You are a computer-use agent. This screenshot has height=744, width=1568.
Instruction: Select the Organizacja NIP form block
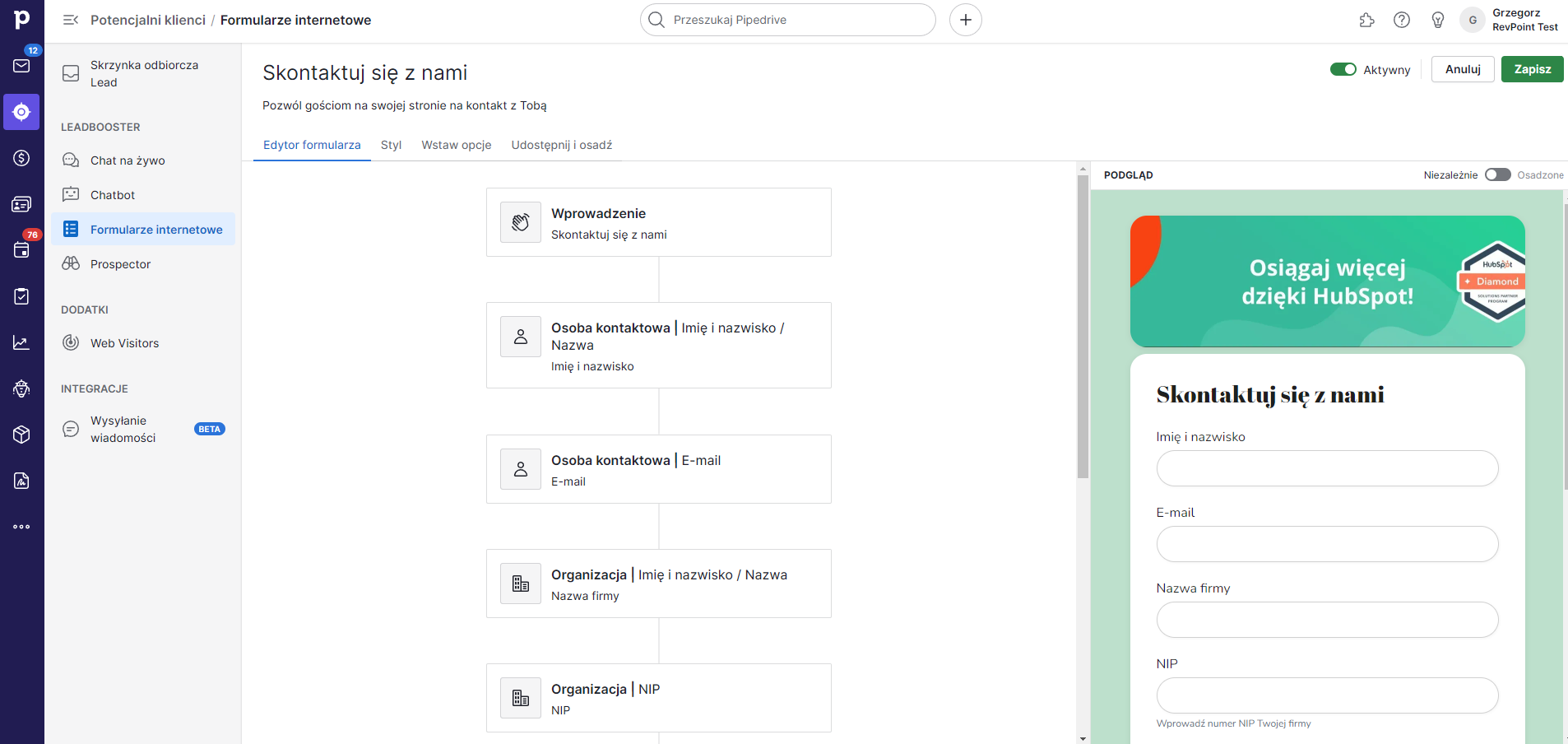point(658,698)
